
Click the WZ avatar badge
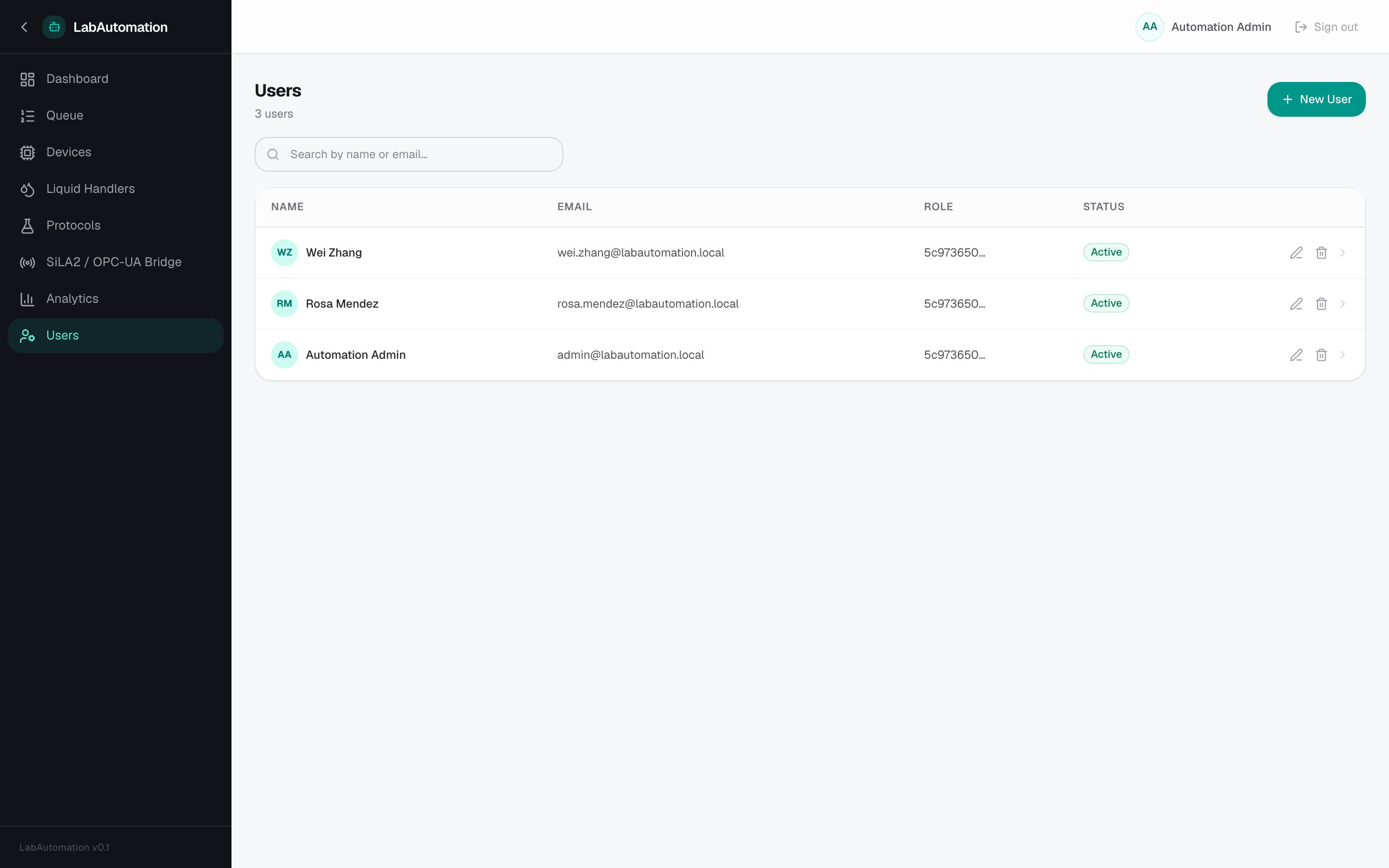pos(284,253)
